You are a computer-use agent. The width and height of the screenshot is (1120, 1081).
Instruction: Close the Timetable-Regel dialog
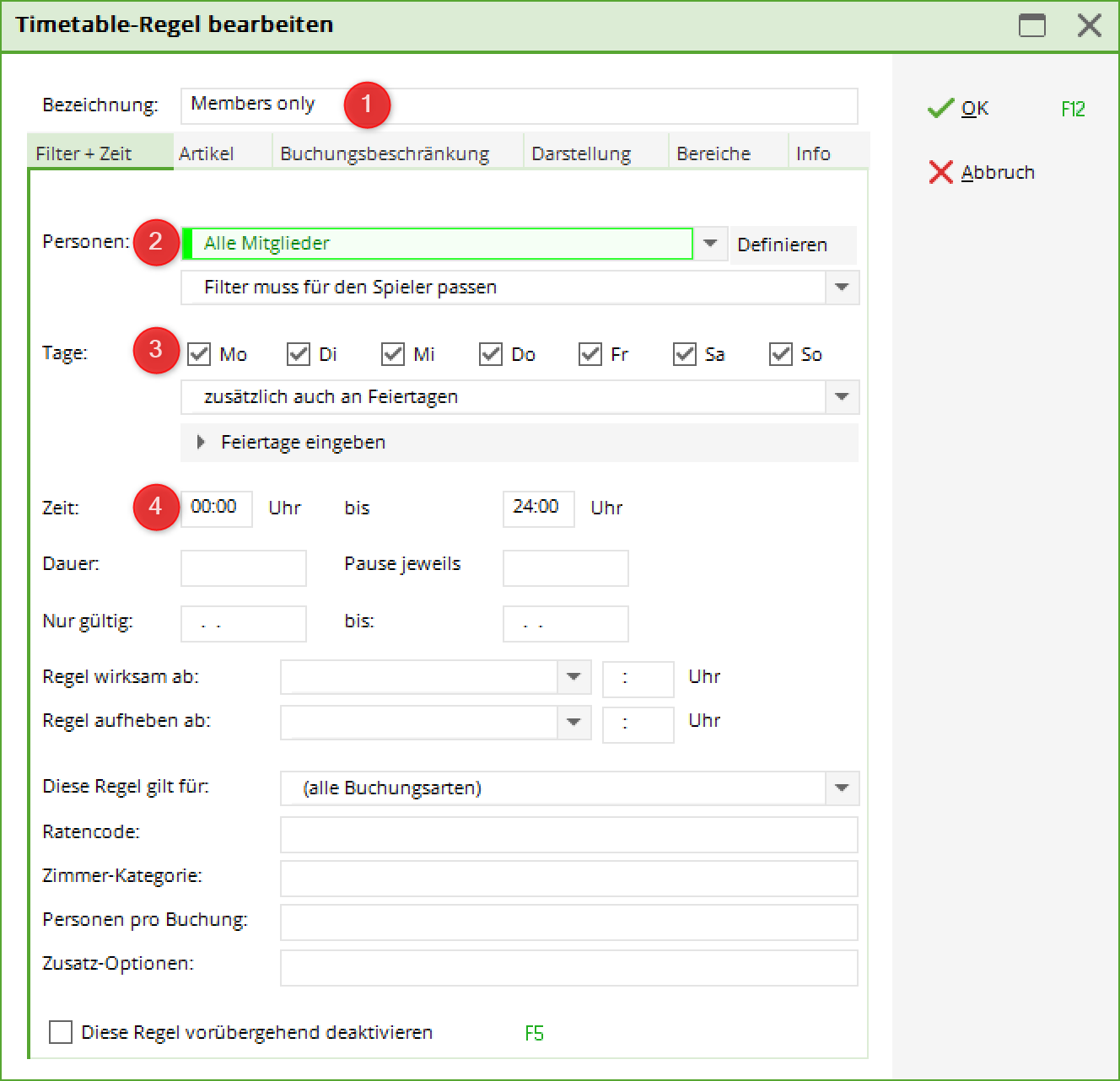(1089, 25)
